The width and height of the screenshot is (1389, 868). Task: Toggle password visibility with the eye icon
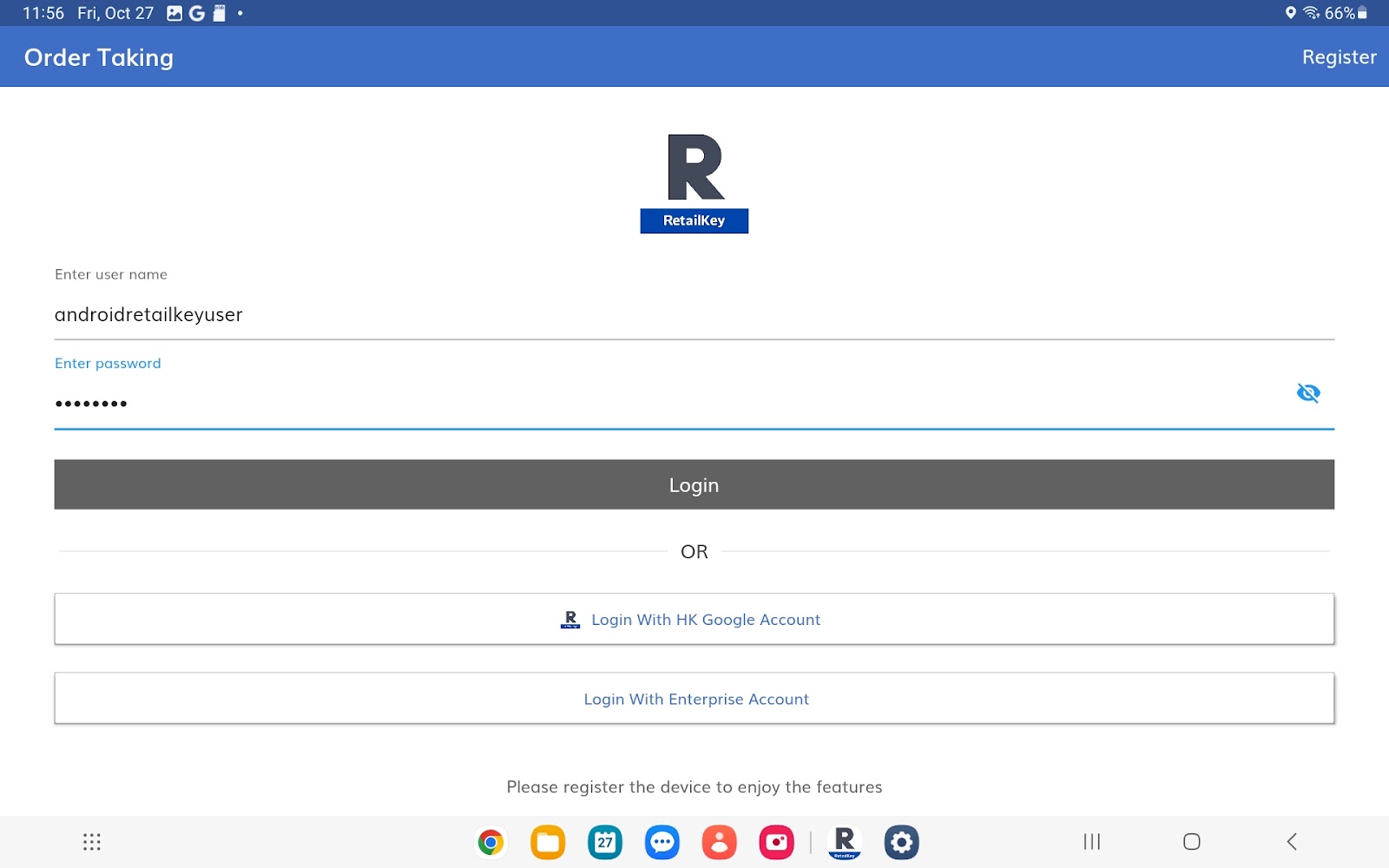click(x=1308, y=393)
